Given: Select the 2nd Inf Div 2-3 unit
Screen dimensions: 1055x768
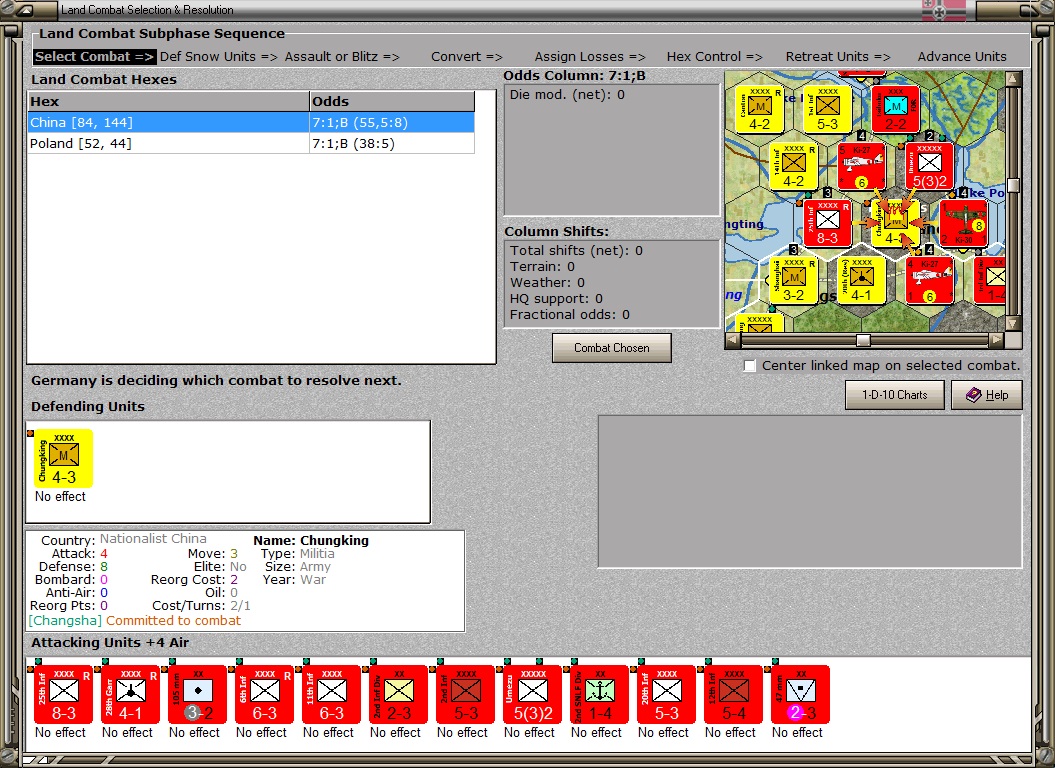Looking at the screenshot, I should (398, 695).
